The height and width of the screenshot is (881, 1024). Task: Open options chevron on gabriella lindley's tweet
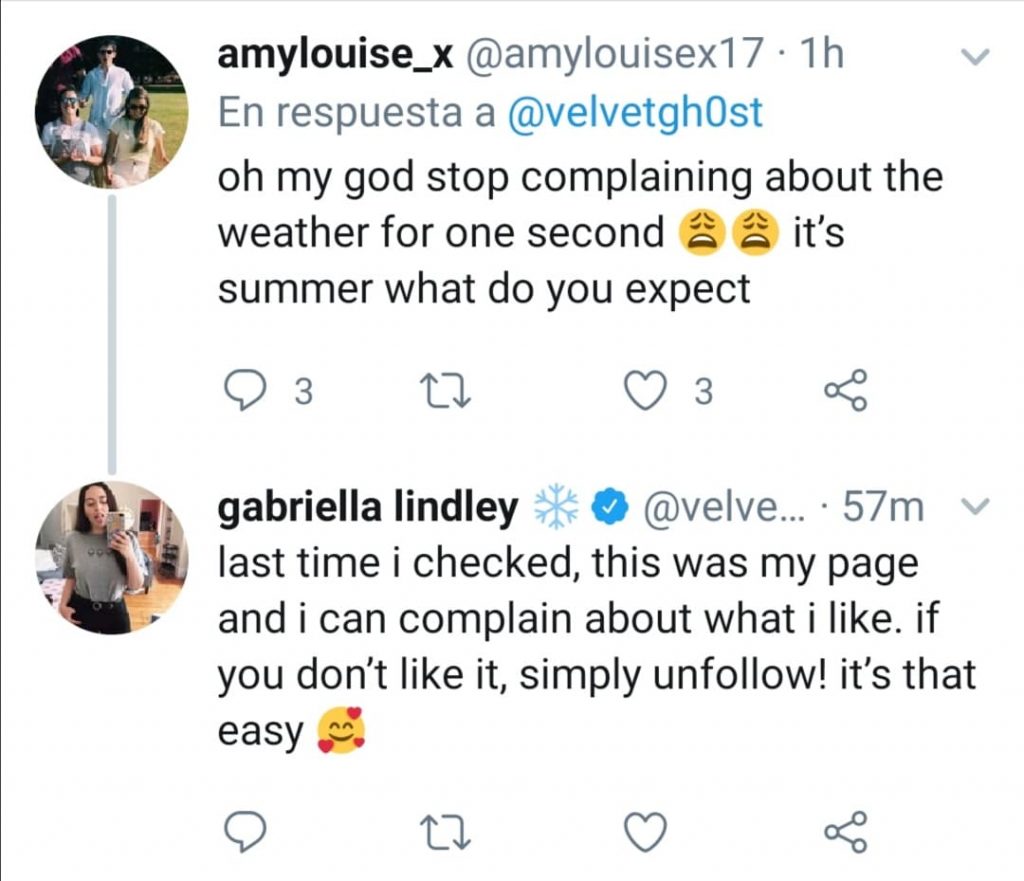(976, 507)
